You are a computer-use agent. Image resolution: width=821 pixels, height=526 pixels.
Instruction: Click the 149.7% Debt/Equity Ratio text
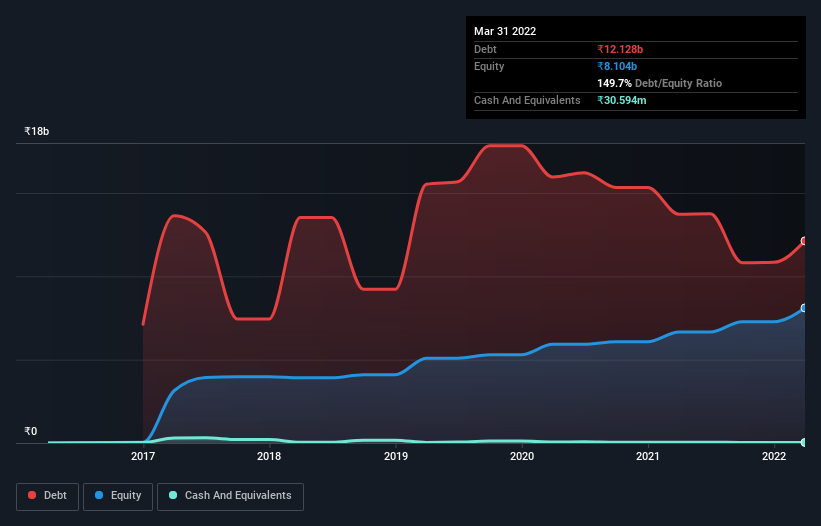coord(659,83)
